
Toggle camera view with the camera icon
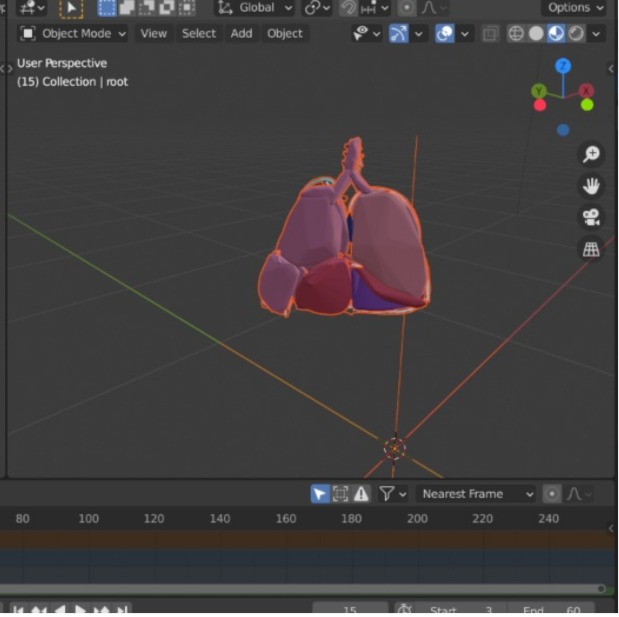coord(591,217)
